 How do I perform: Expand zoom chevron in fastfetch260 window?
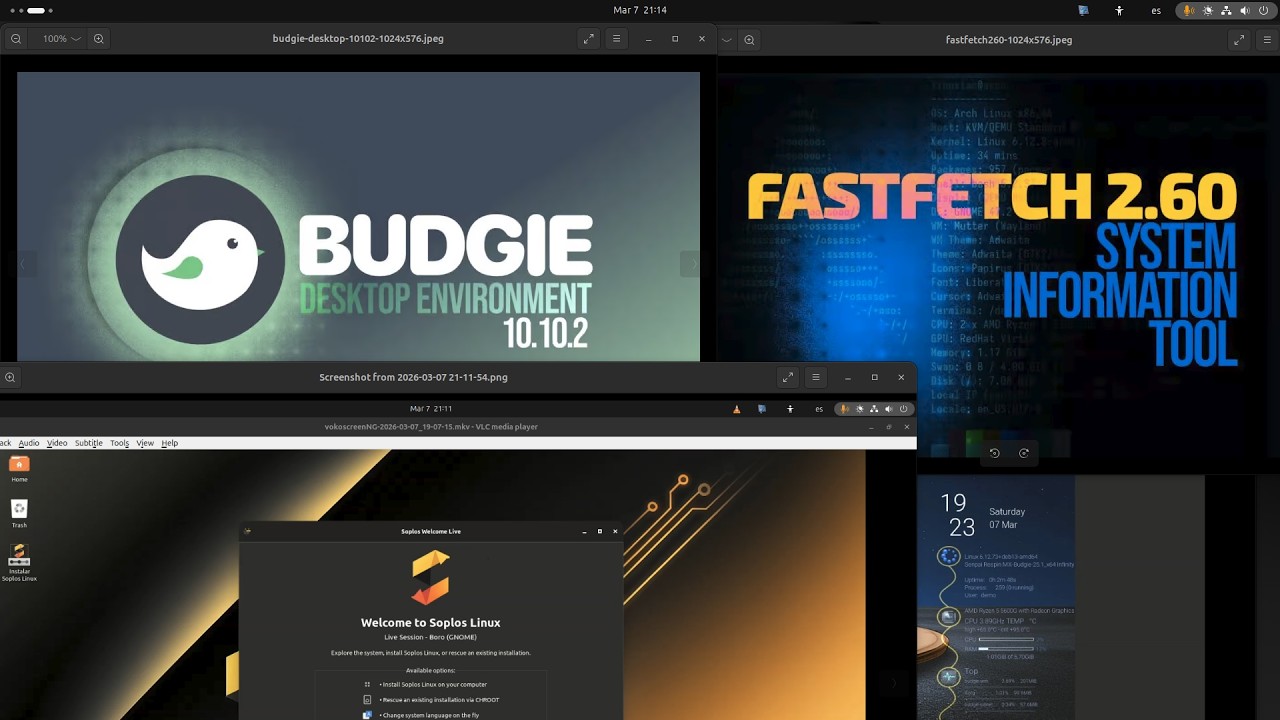pyautogui.click(x=727, y=40)
